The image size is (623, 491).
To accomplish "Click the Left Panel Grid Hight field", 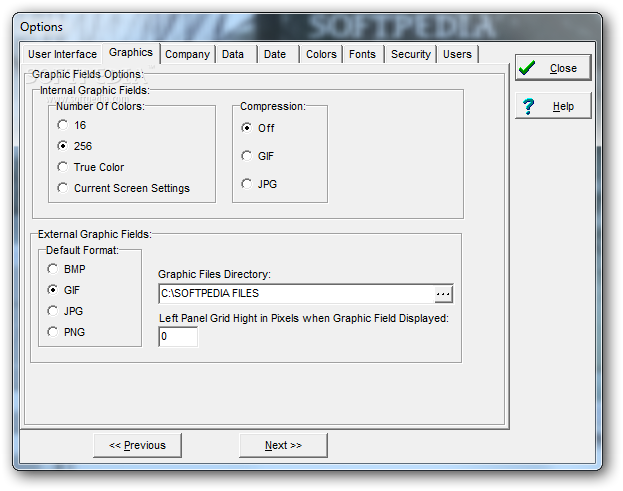I will pos(178,336).
